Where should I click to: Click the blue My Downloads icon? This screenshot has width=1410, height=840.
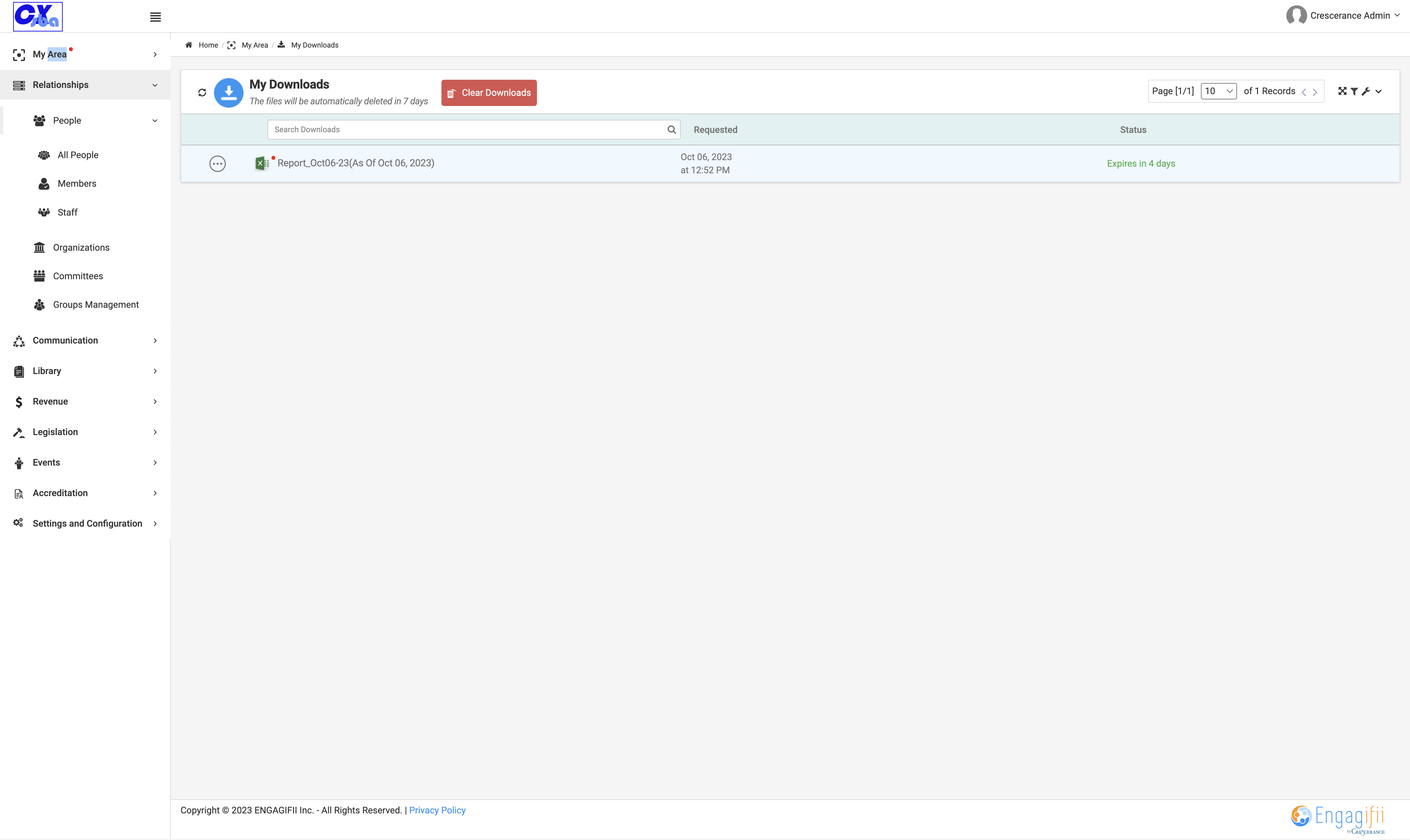[x=229, y=92]
